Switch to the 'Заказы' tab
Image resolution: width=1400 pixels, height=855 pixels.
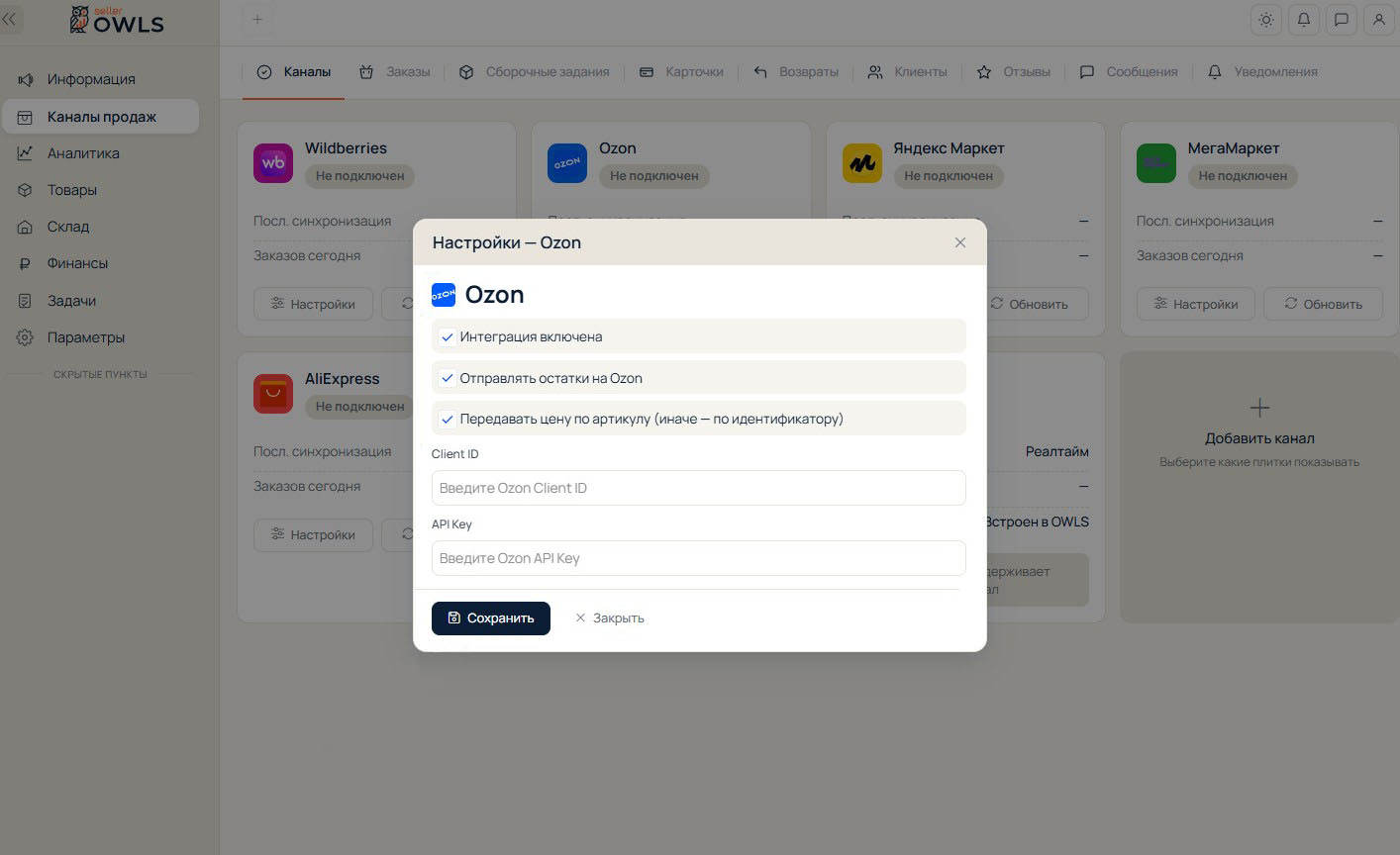click(395, 71)
